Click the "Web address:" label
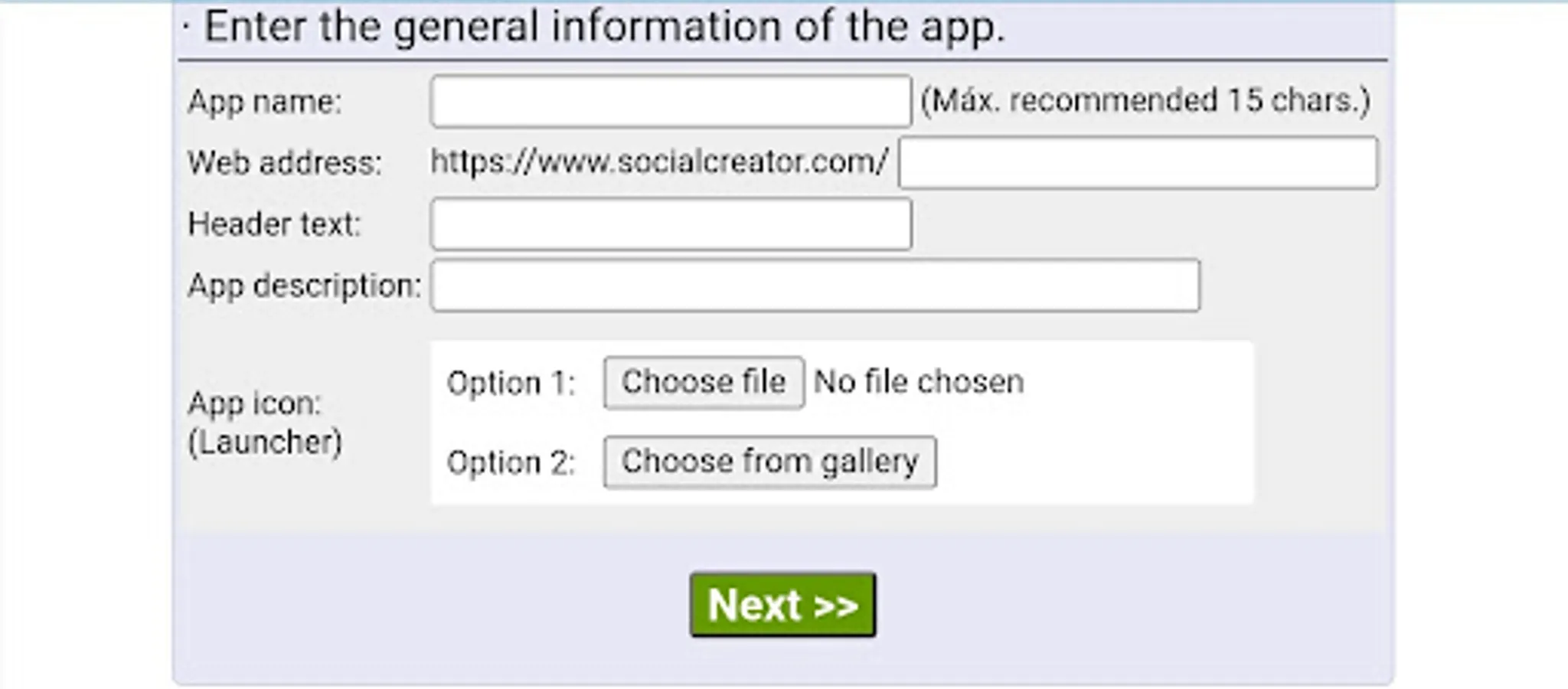1568x689 pixels. (285, 163)
